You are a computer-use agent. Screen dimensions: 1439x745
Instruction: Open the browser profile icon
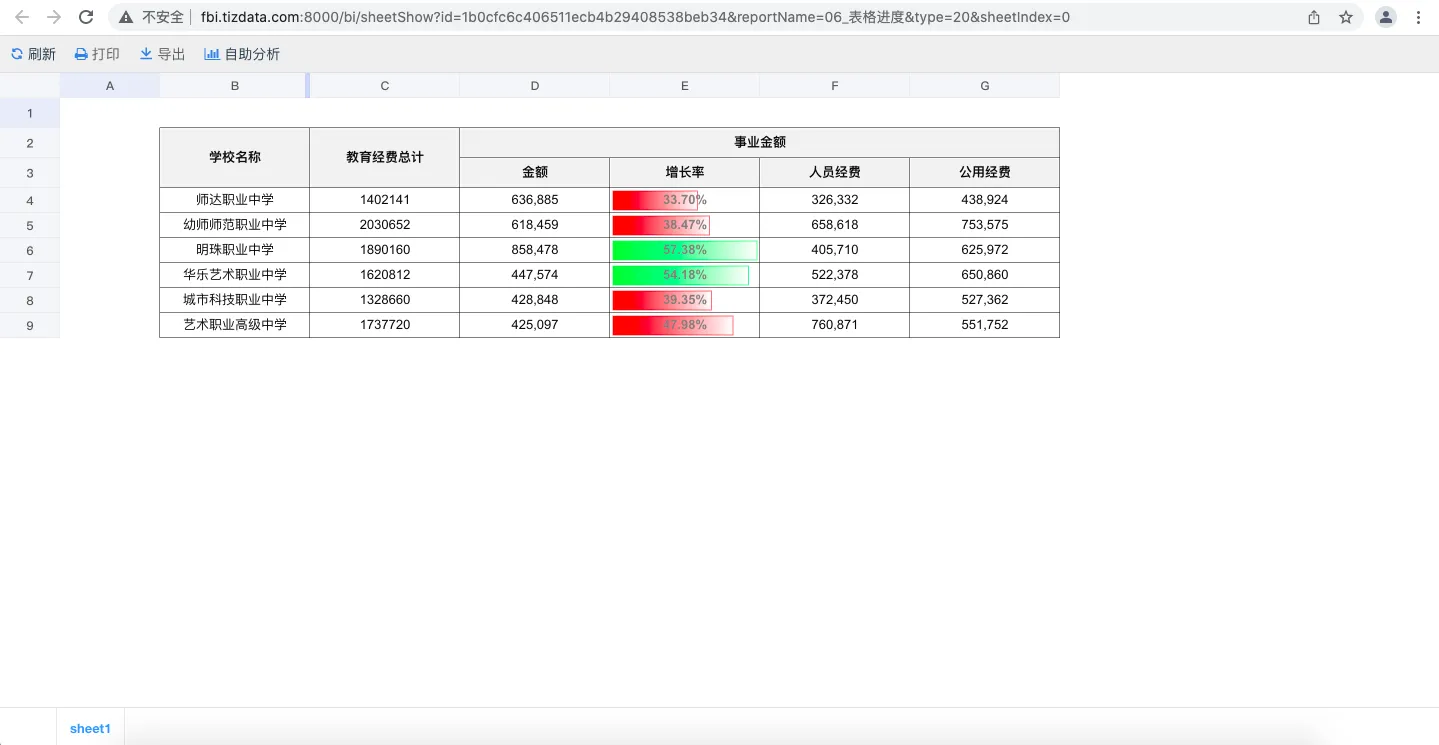click(1385, 17)
